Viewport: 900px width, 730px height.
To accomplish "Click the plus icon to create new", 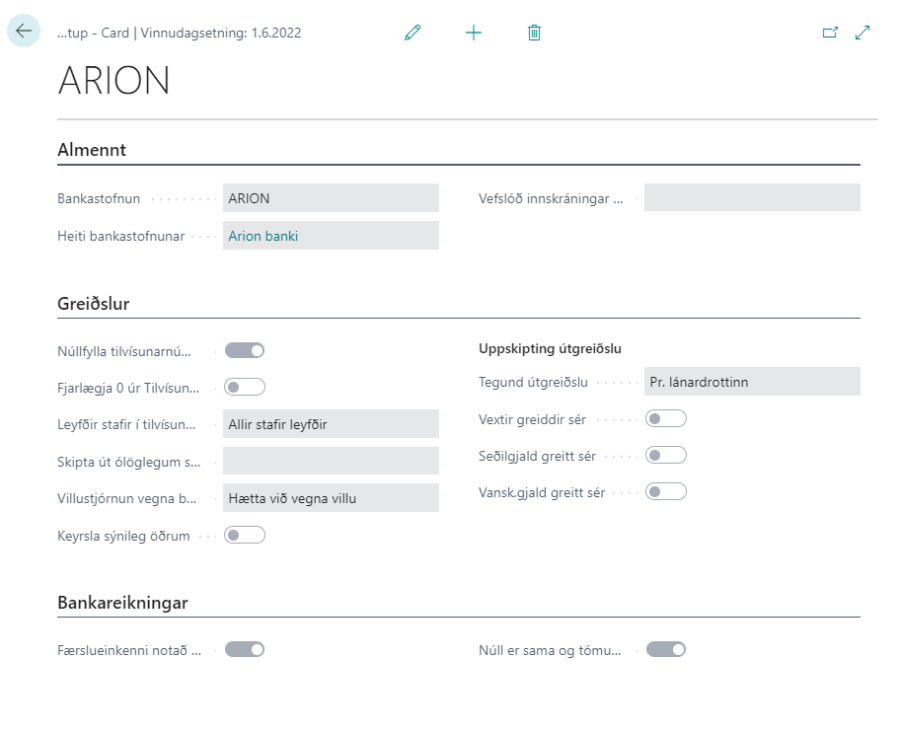I will click(472, 33).
